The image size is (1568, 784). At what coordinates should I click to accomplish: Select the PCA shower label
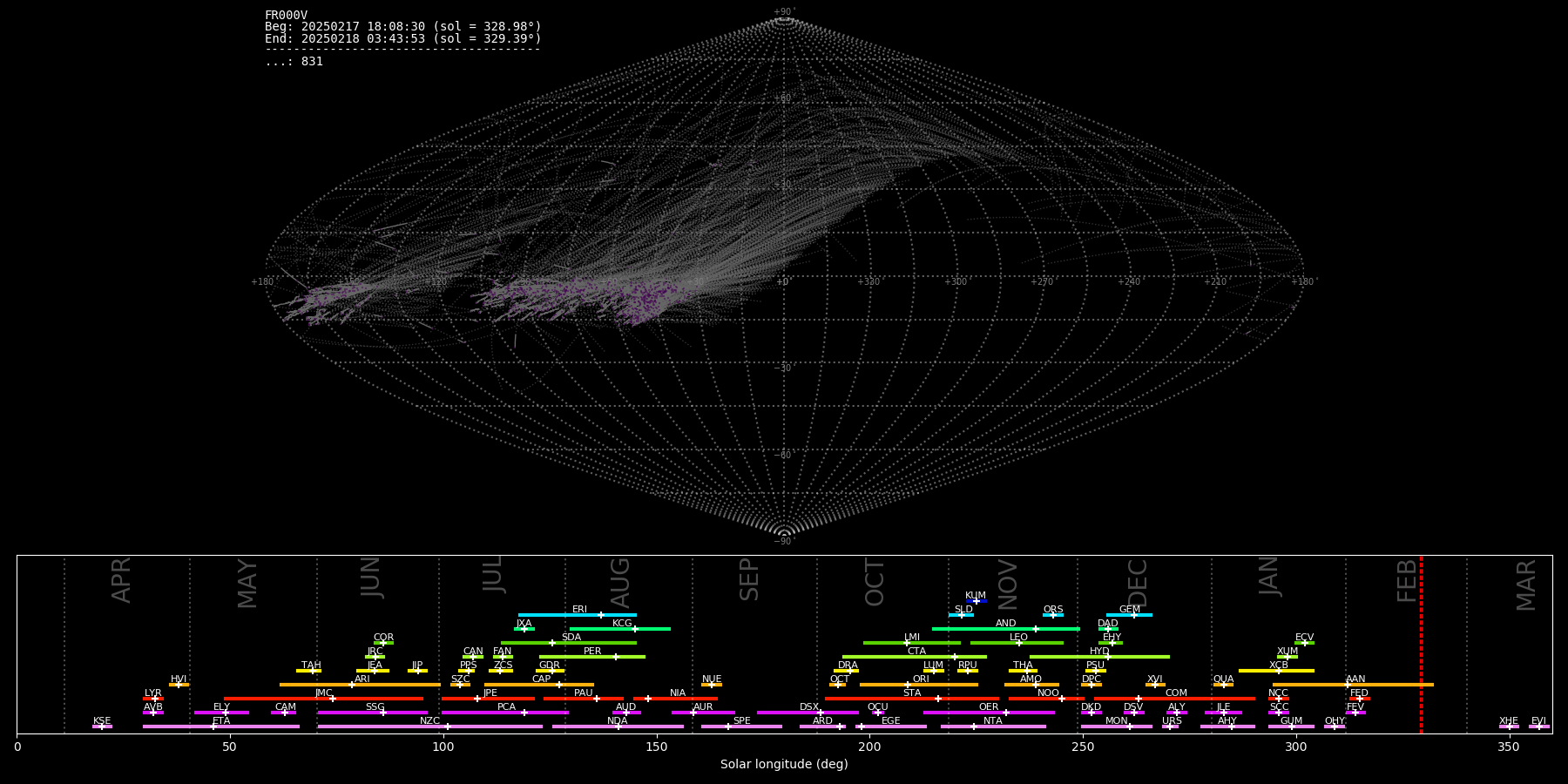(x=507, y=706)
